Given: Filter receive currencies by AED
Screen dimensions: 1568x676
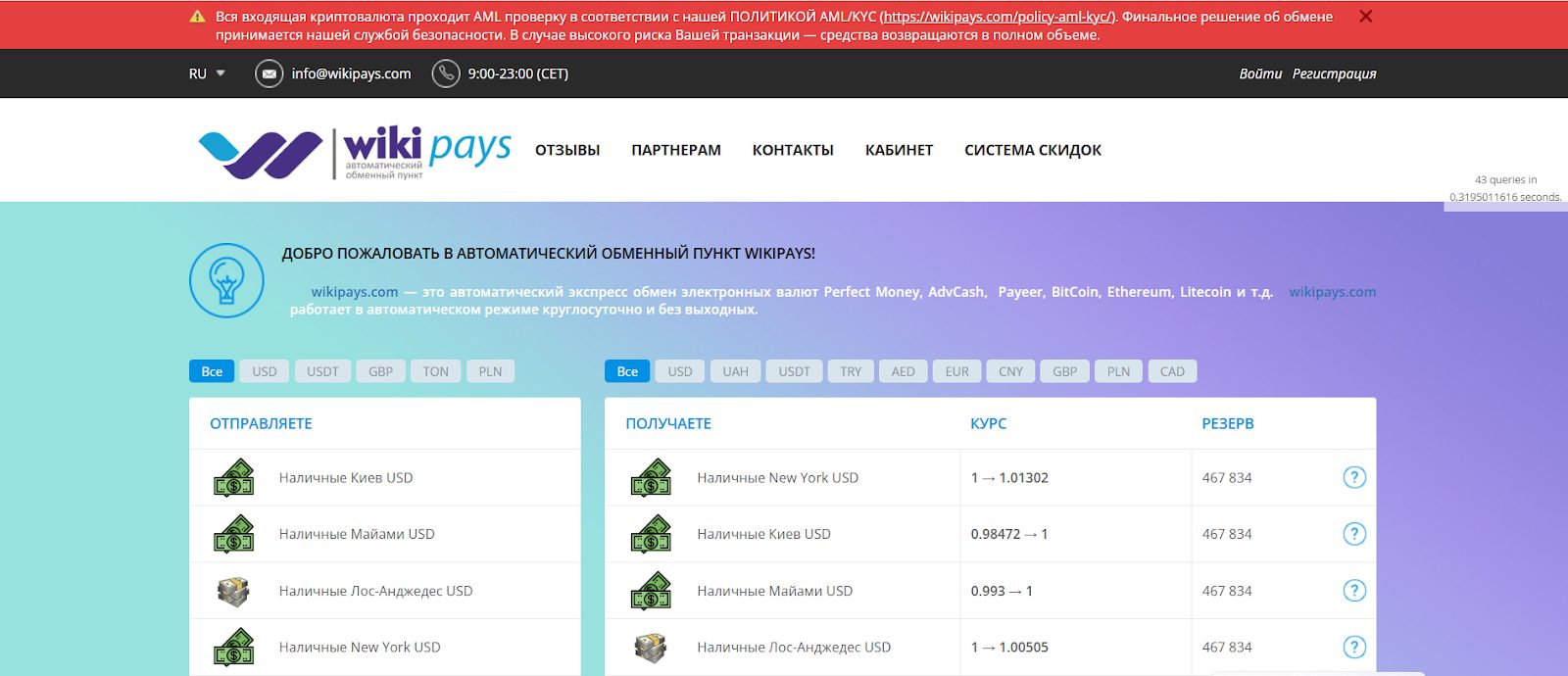Looking at the screenshot, I should point(903,371).
